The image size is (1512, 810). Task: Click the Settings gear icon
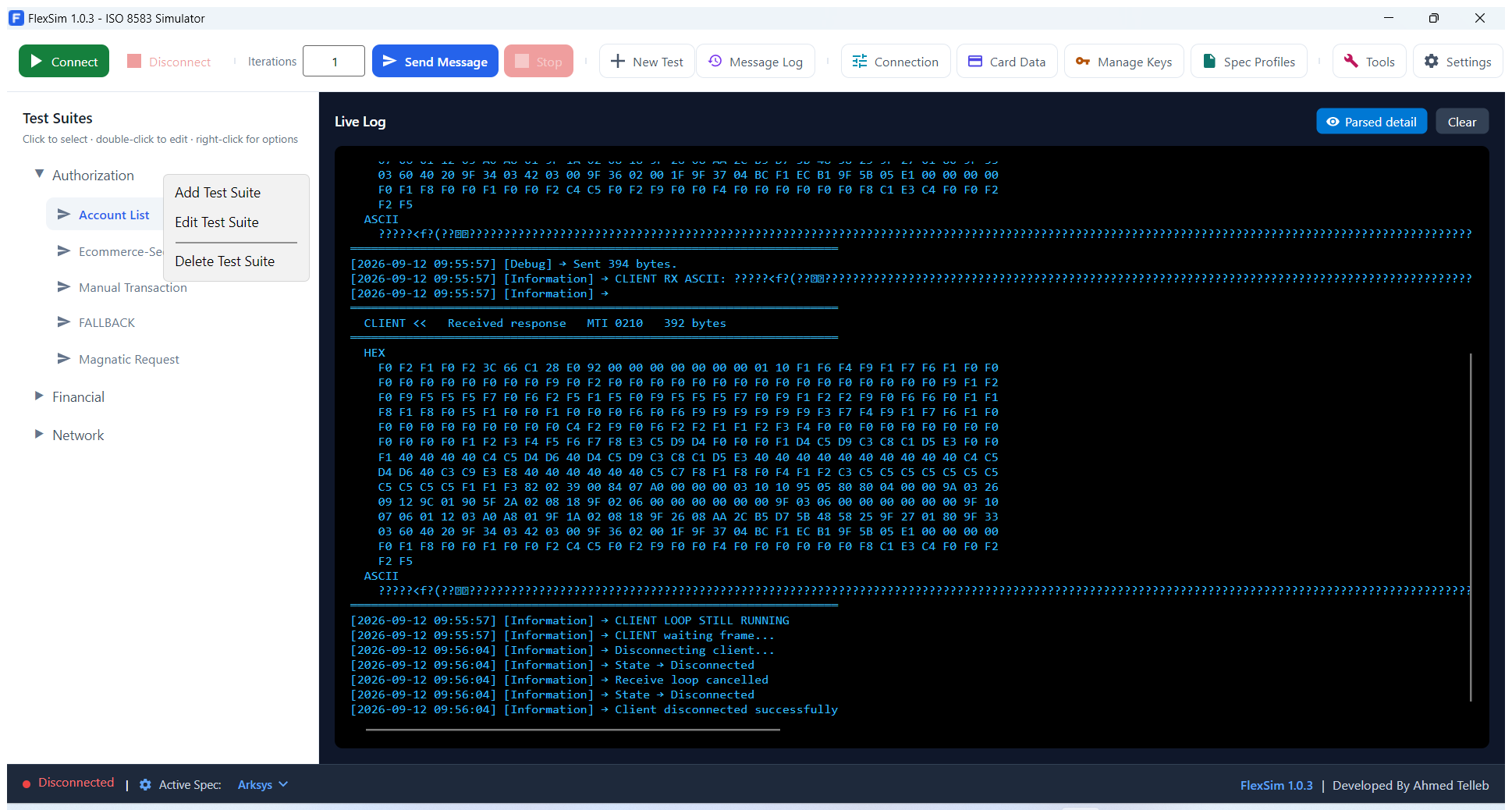tap(1431, 61)
